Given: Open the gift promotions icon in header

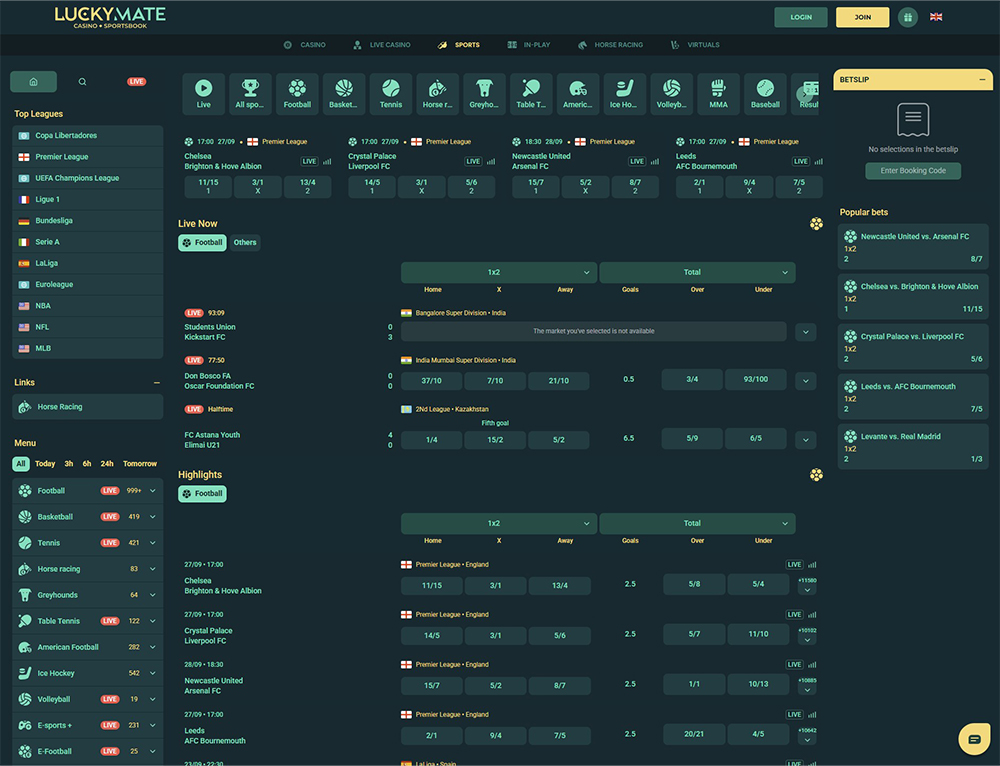Looking at the screenshot, I should coord(907,17).
